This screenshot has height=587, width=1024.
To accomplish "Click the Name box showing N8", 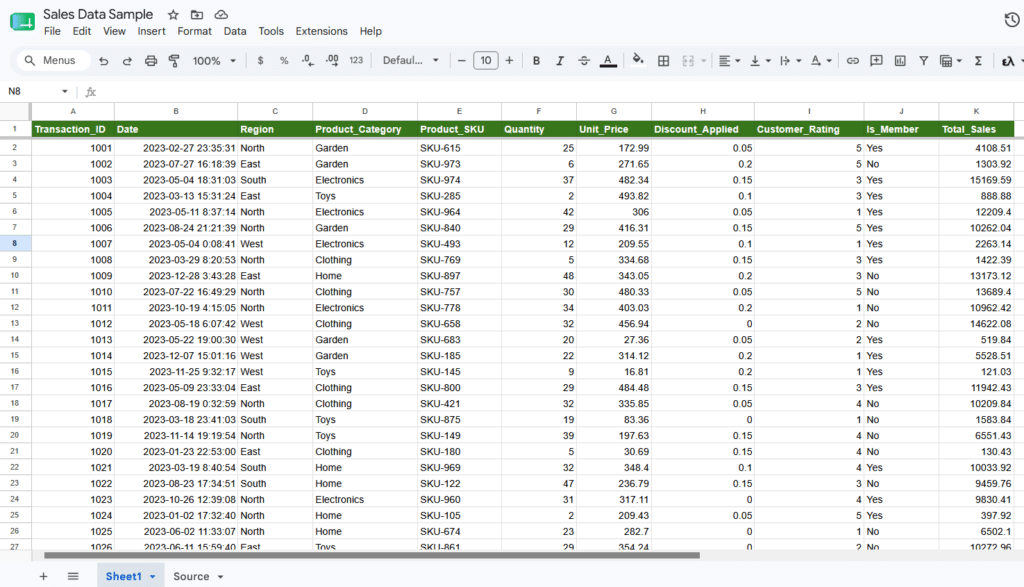I will point(31,91).
